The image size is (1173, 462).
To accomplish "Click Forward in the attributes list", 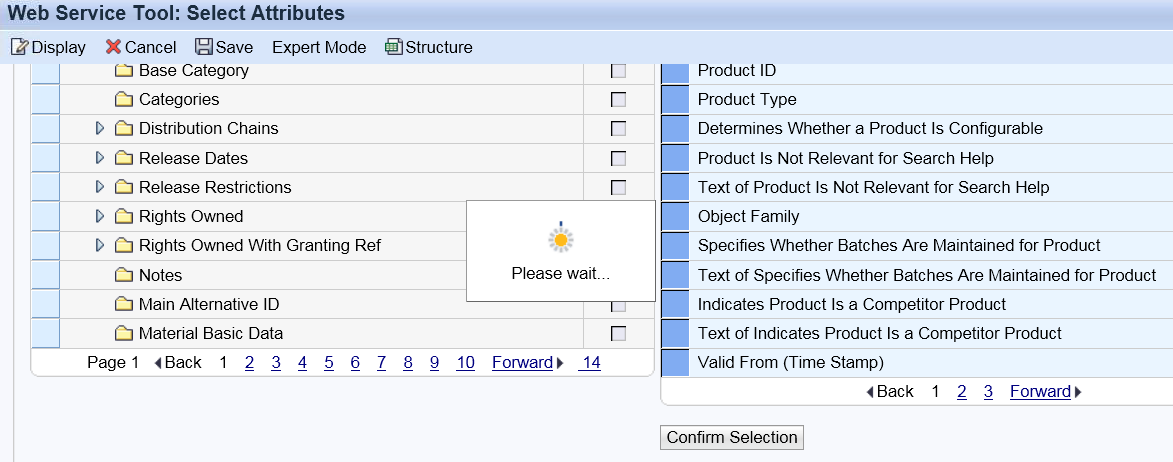I will pyautogui.click(x=1046, y=392).
